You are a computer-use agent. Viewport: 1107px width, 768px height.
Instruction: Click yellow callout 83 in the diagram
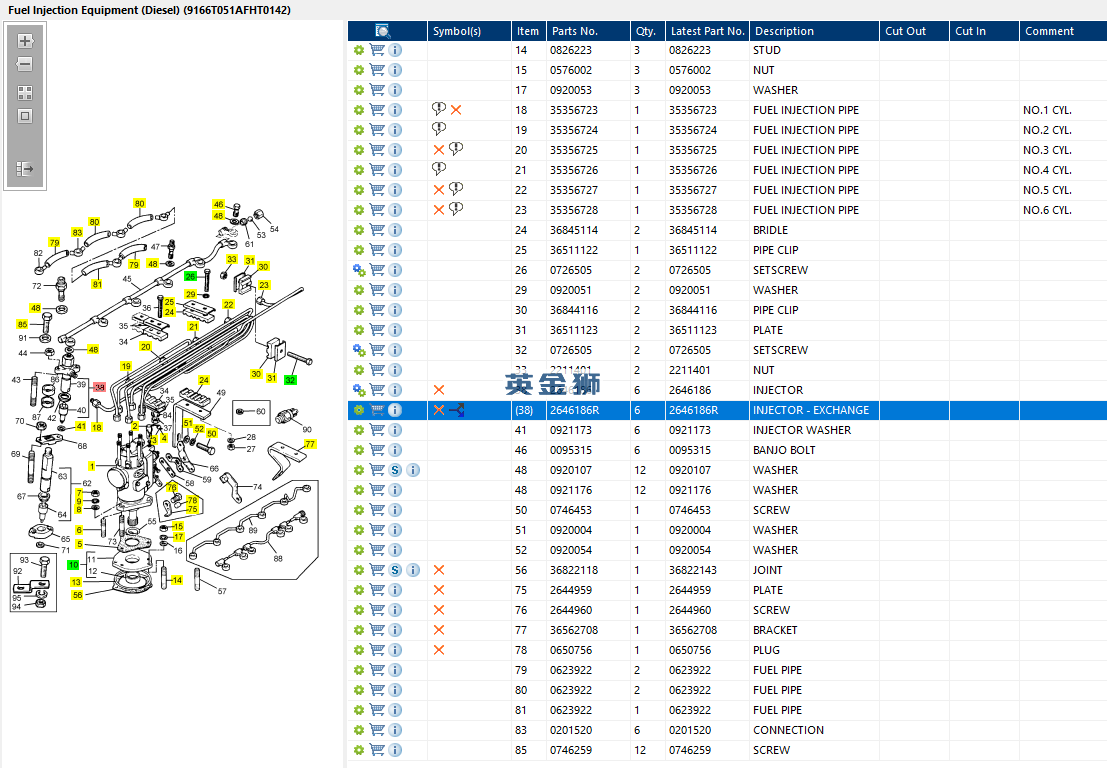click(x=77, y=232)
